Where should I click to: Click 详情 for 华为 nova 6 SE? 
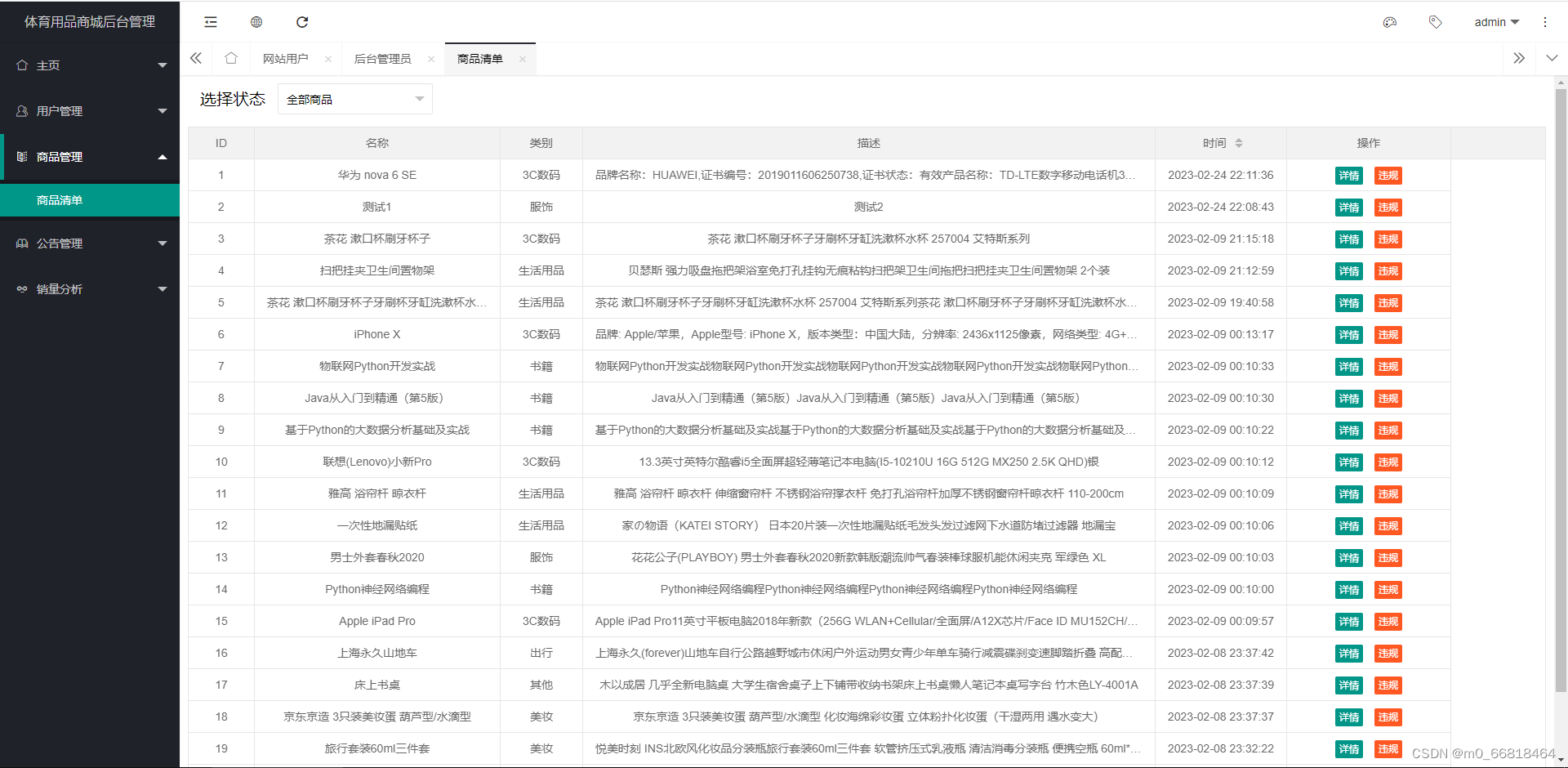click(x=1349, y=176)
